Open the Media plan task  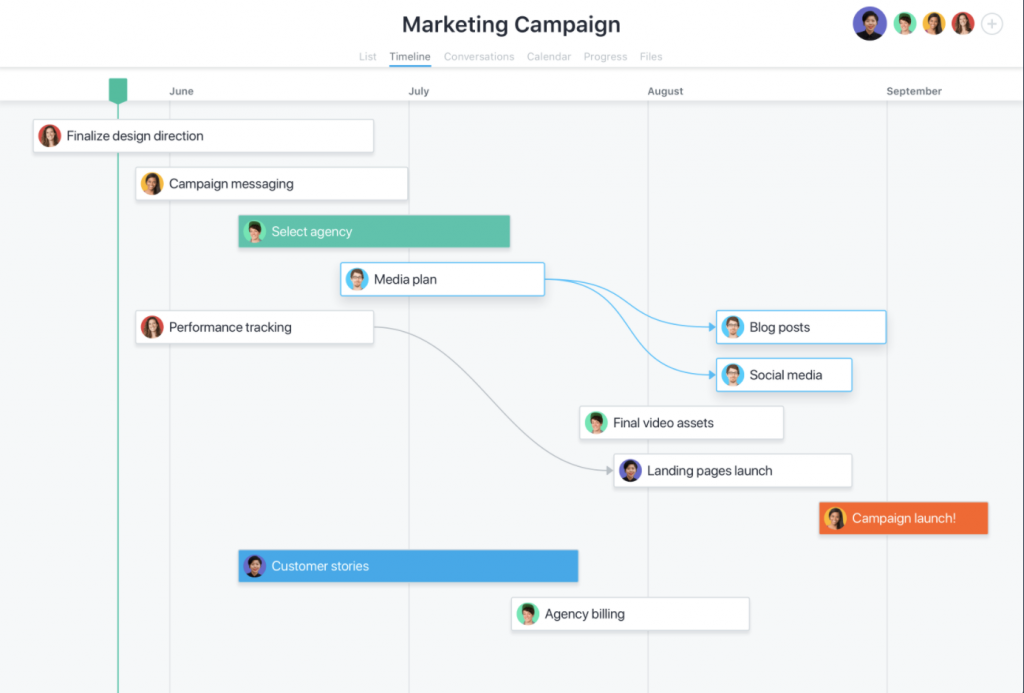pos(442,279)
